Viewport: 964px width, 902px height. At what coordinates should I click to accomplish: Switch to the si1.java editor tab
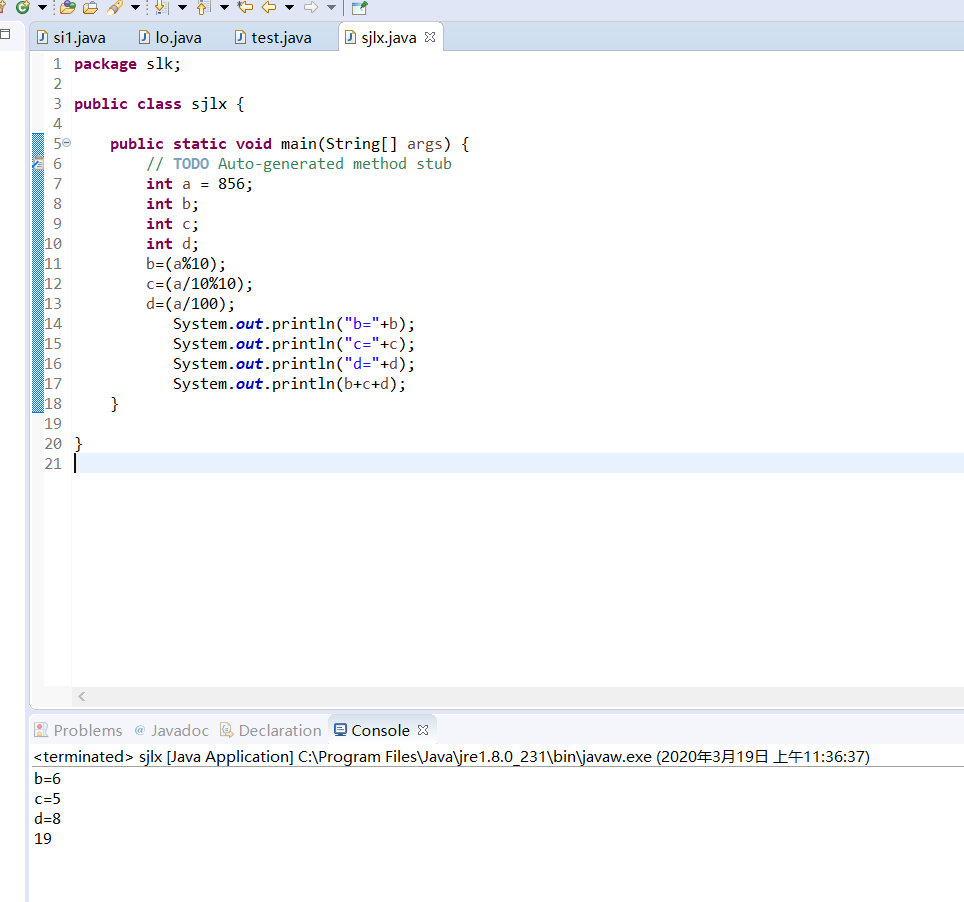[x=71, y=38]
